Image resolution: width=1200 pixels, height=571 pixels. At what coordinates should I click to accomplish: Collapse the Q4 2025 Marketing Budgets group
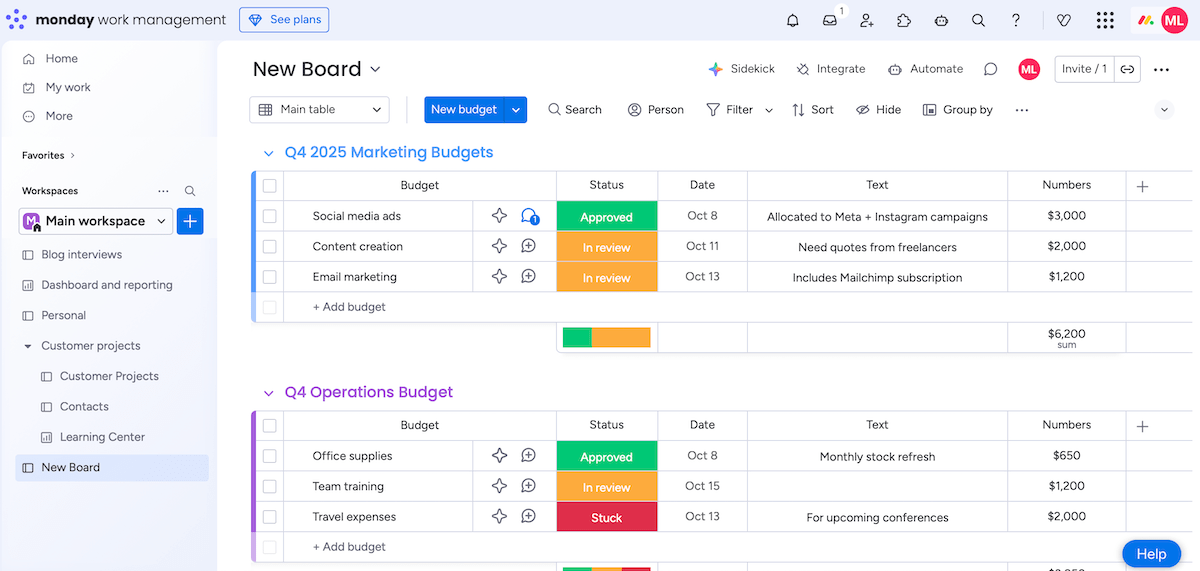pyautogui.click(x=268, y=153)
